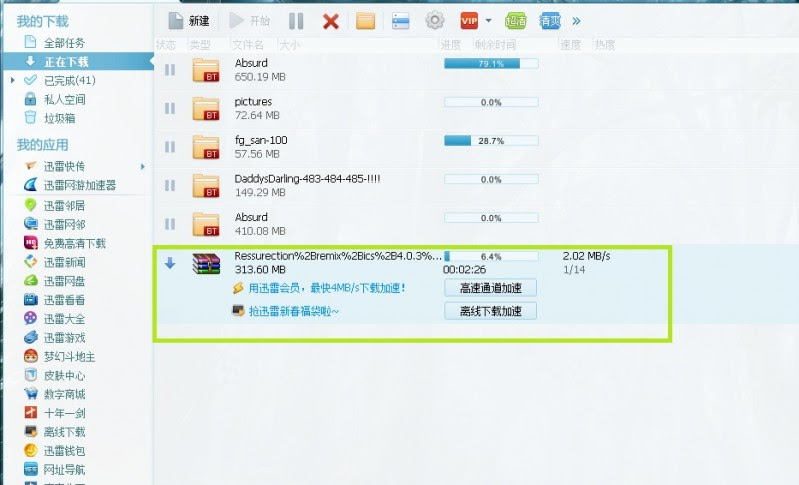Sort by the 进度 column header

tap(451, 45)
